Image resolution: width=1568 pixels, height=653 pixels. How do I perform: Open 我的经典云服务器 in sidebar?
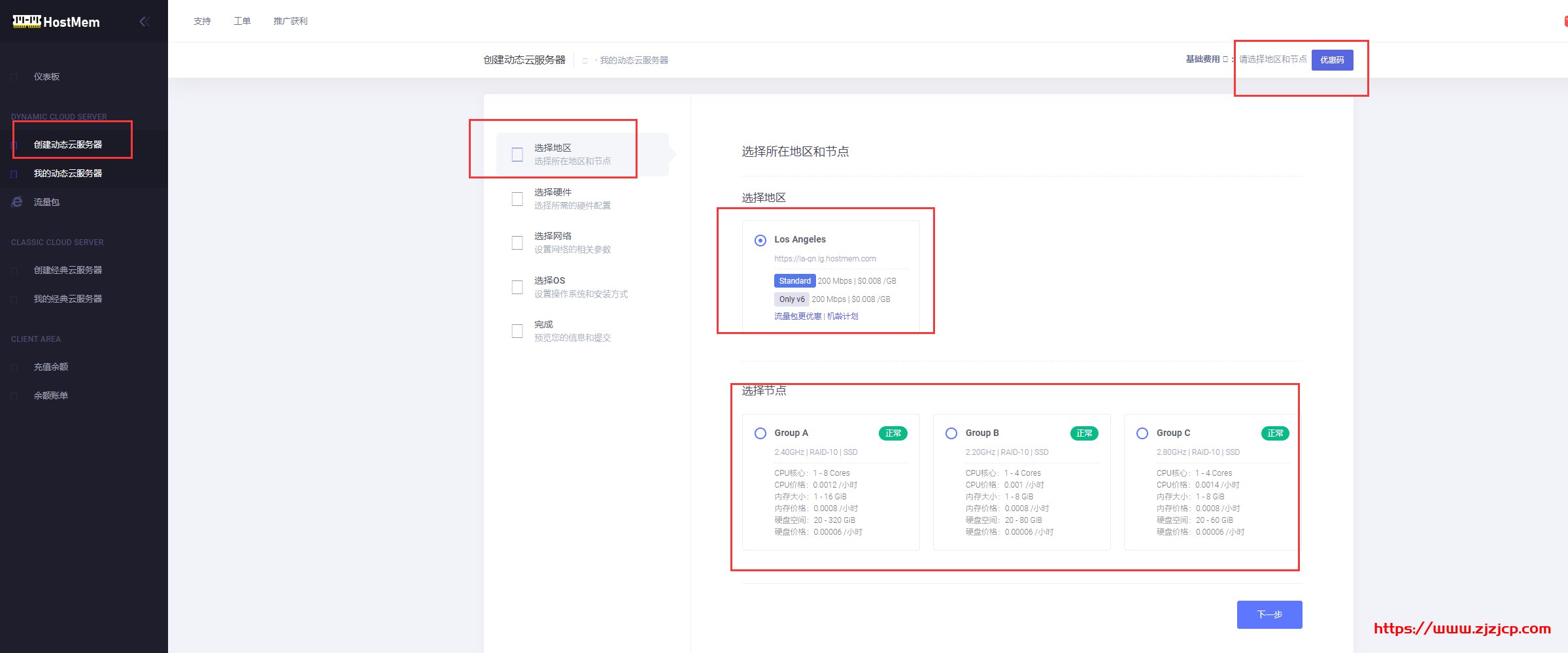pos(68,299)
